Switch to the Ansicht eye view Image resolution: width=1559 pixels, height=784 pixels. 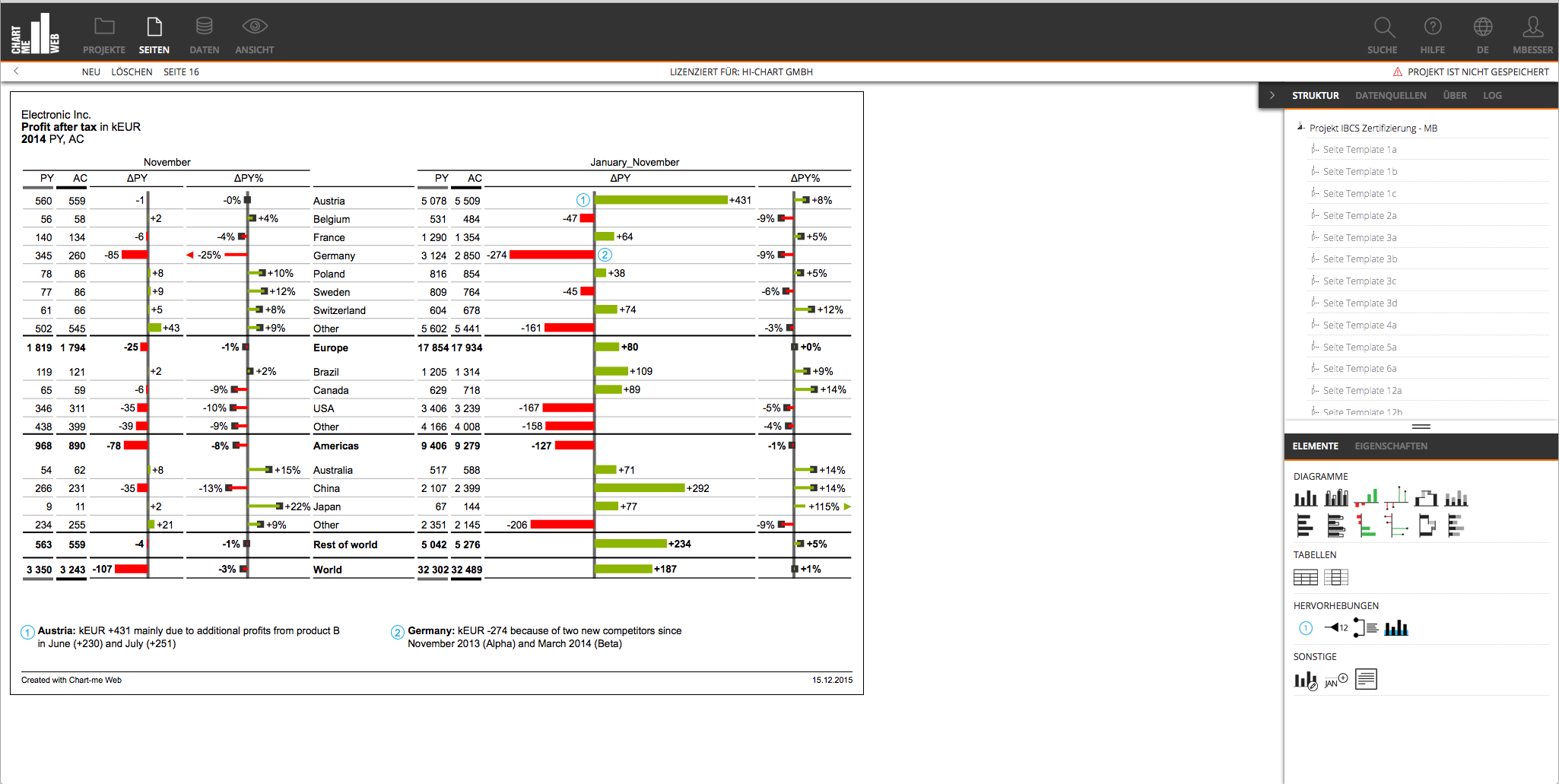(254, 35)
